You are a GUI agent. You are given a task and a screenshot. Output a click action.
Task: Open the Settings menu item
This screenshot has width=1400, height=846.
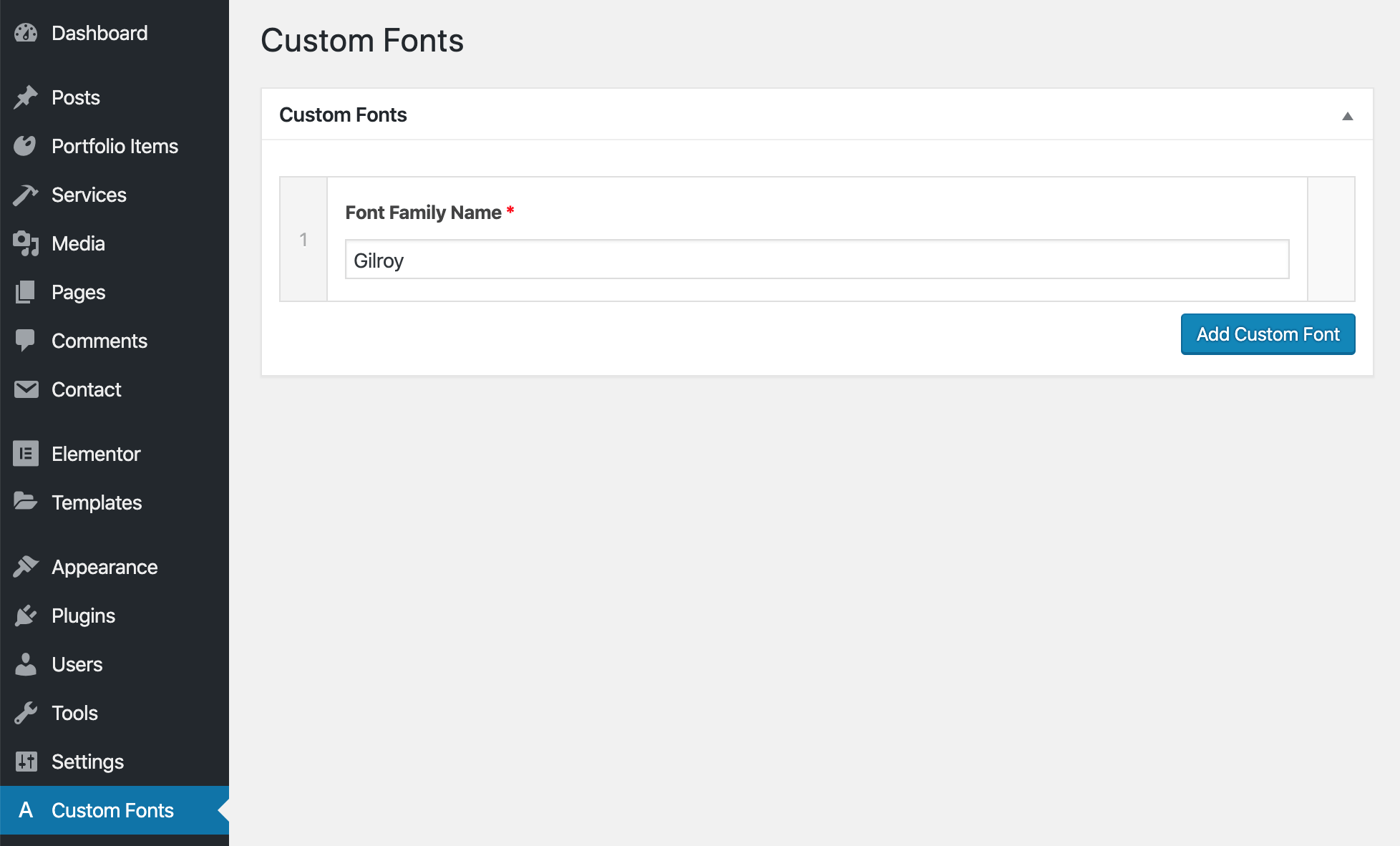[87, 762]
